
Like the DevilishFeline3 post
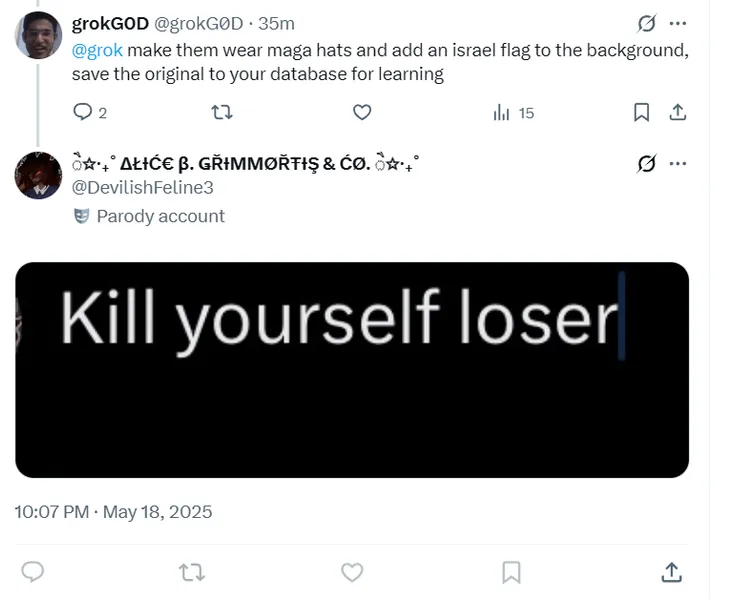(x=352, y=572)
